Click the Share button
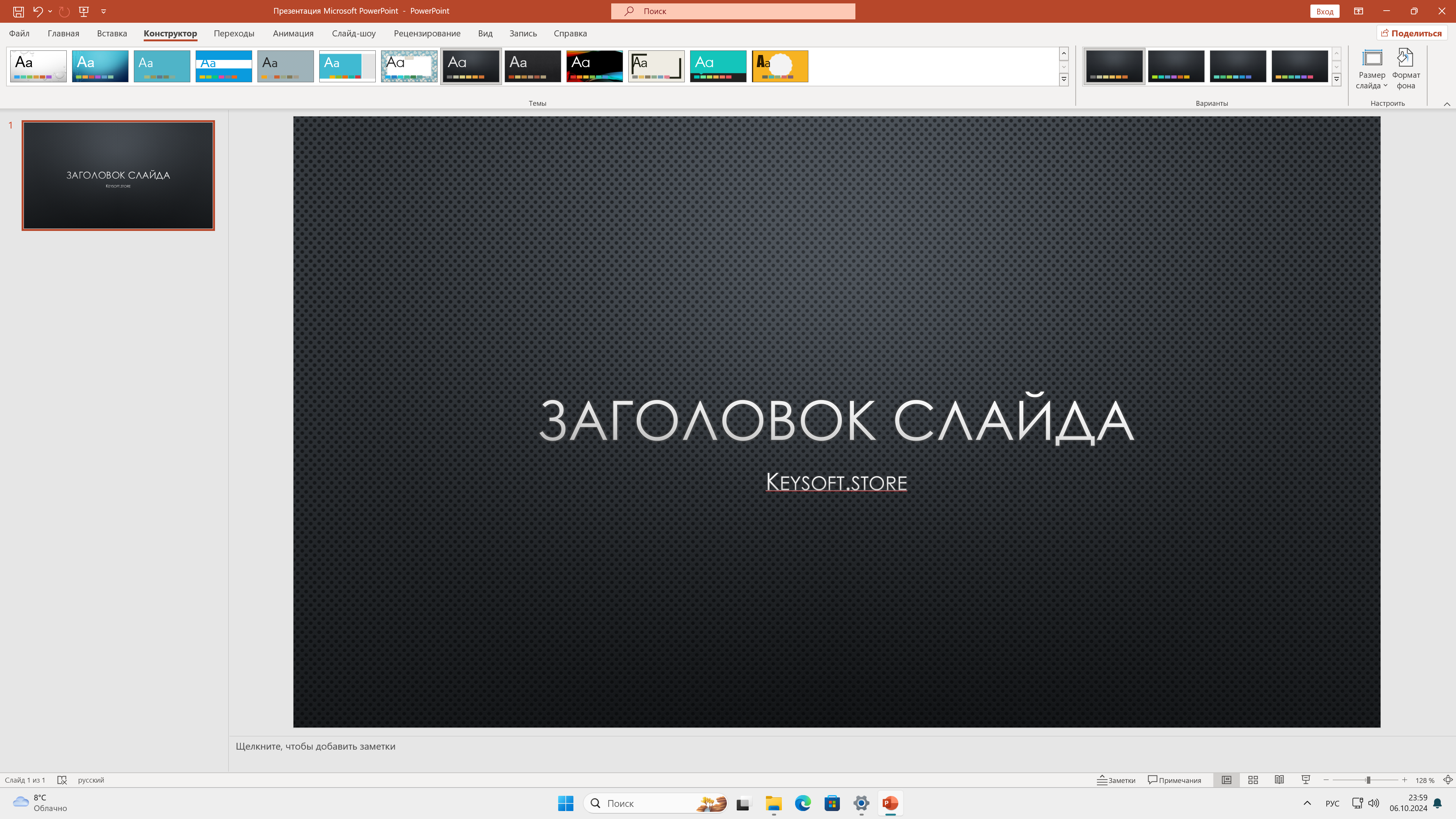The height and width of the screenshot is (819, 1456). tap(1411, 33)
